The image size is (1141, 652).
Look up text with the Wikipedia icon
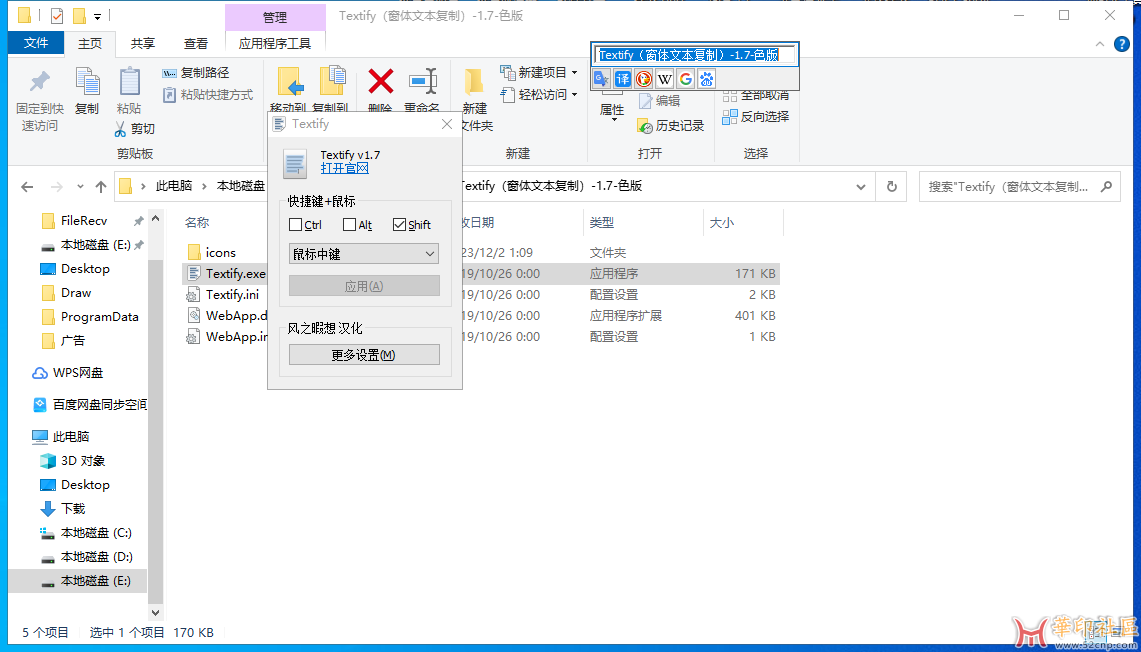[x=664, y=79]
